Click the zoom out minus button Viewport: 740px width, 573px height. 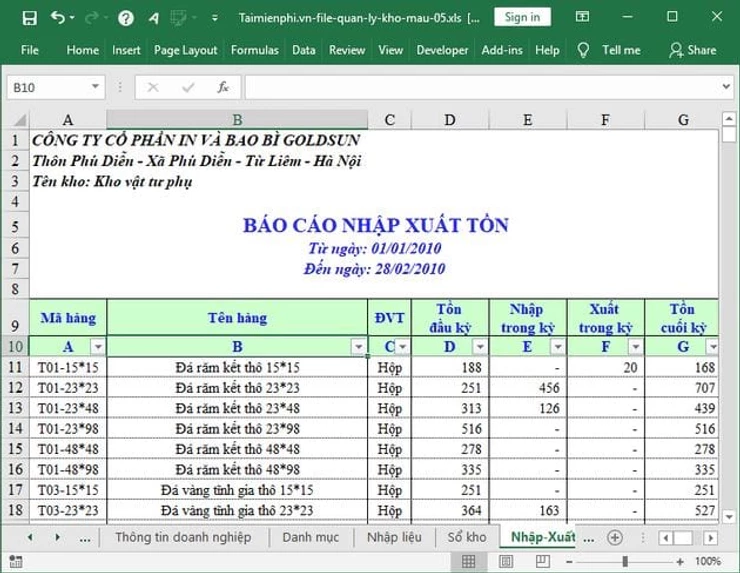569,562
